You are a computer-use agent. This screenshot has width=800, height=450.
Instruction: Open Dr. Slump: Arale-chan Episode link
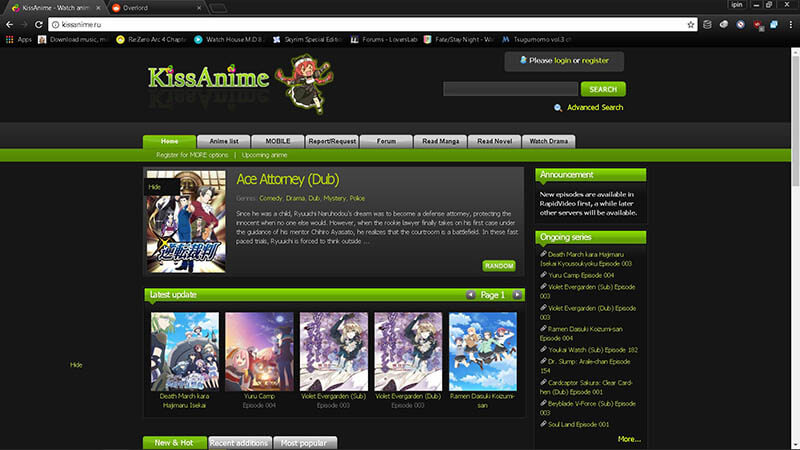585,366
